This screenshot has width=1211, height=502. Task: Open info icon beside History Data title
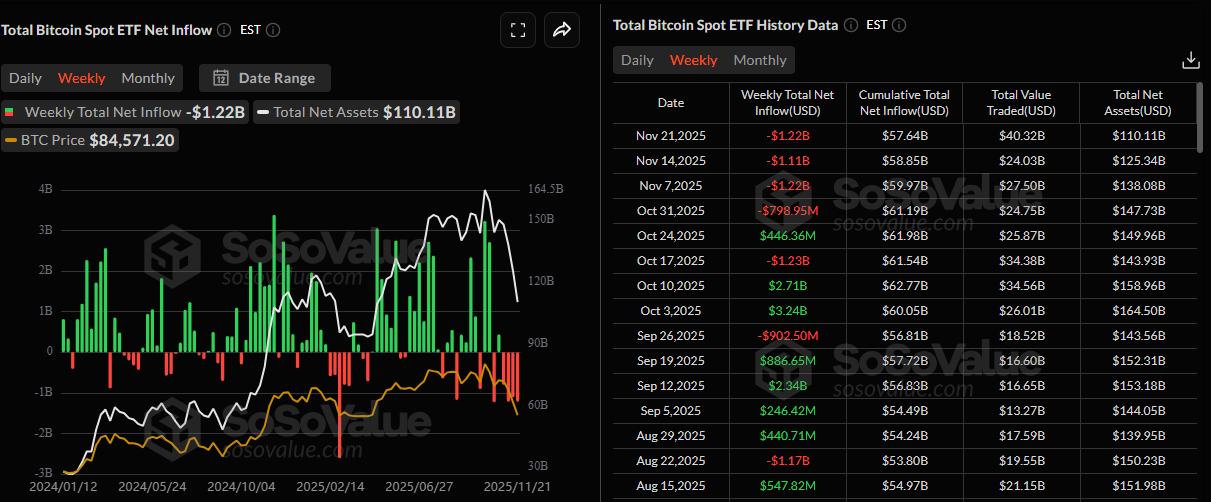[850, 25]
